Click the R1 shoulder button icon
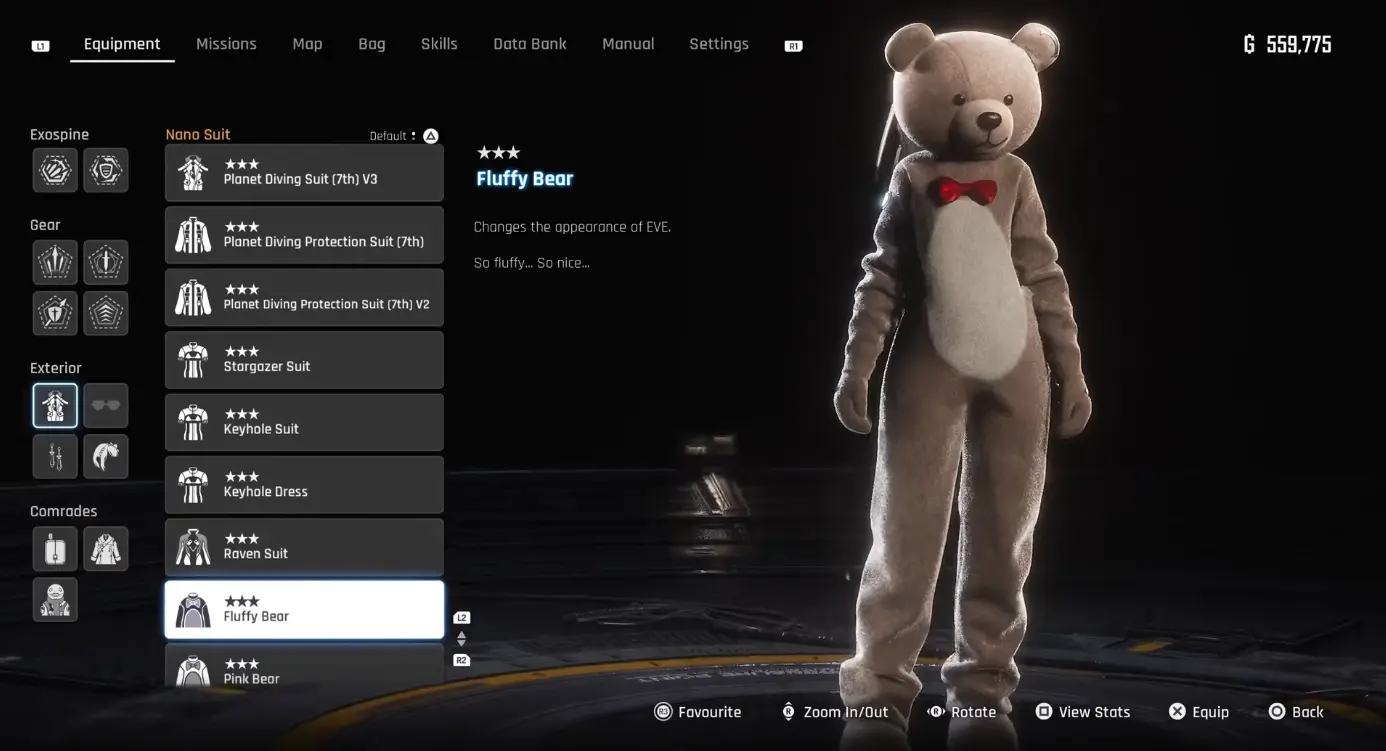 [x=793, y=46]
